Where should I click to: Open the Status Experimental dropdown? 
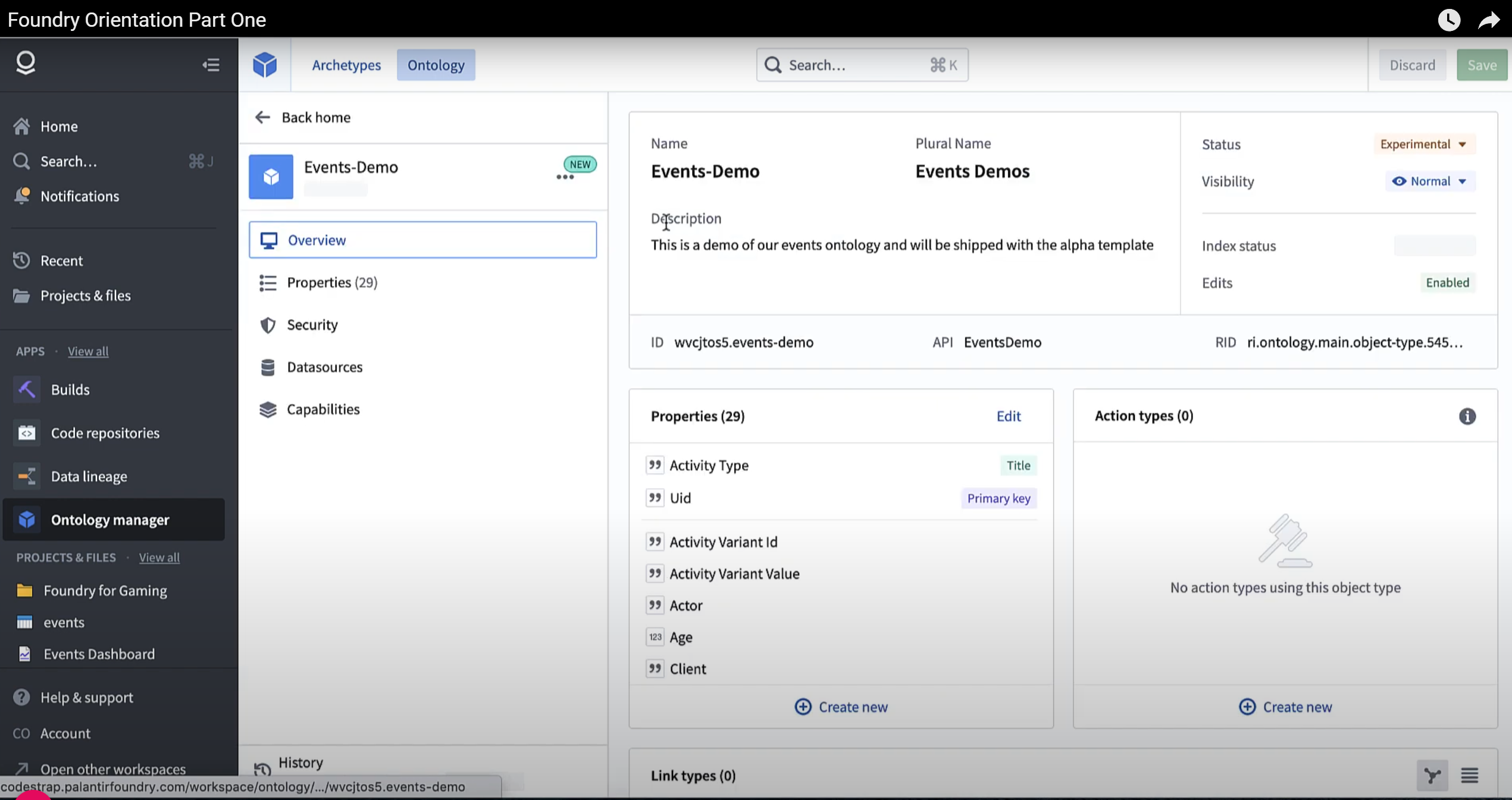[x=1425, y=144]
